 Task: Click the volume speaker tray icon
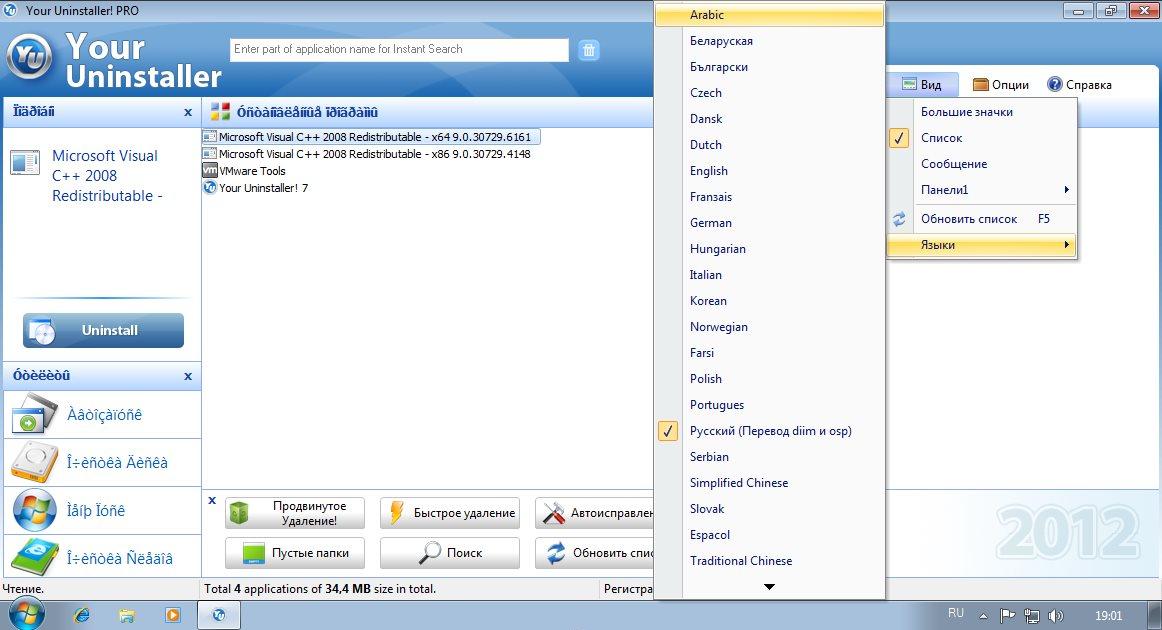[1056, 615]
